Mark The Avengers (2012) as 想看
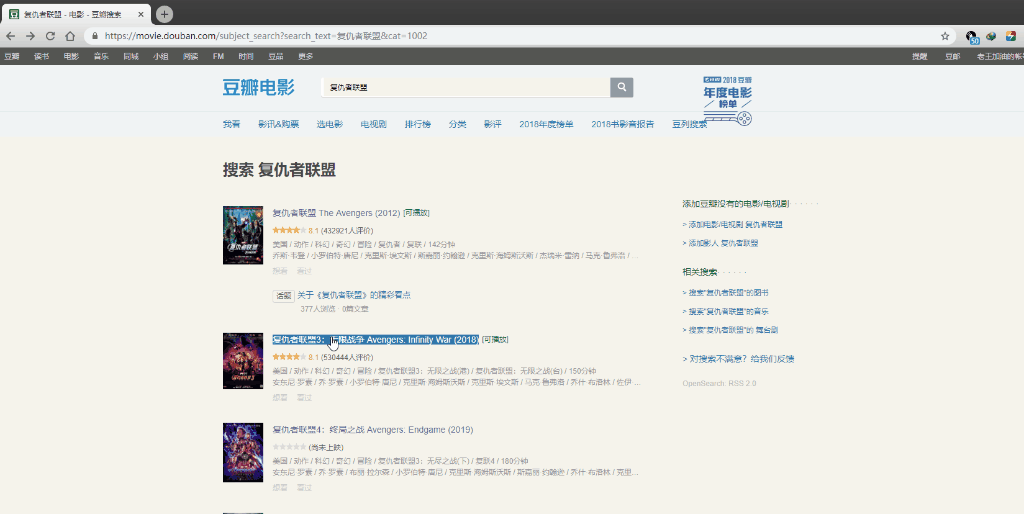The image size is (1024, 514). pyautogui.click(x=280, y=271)
